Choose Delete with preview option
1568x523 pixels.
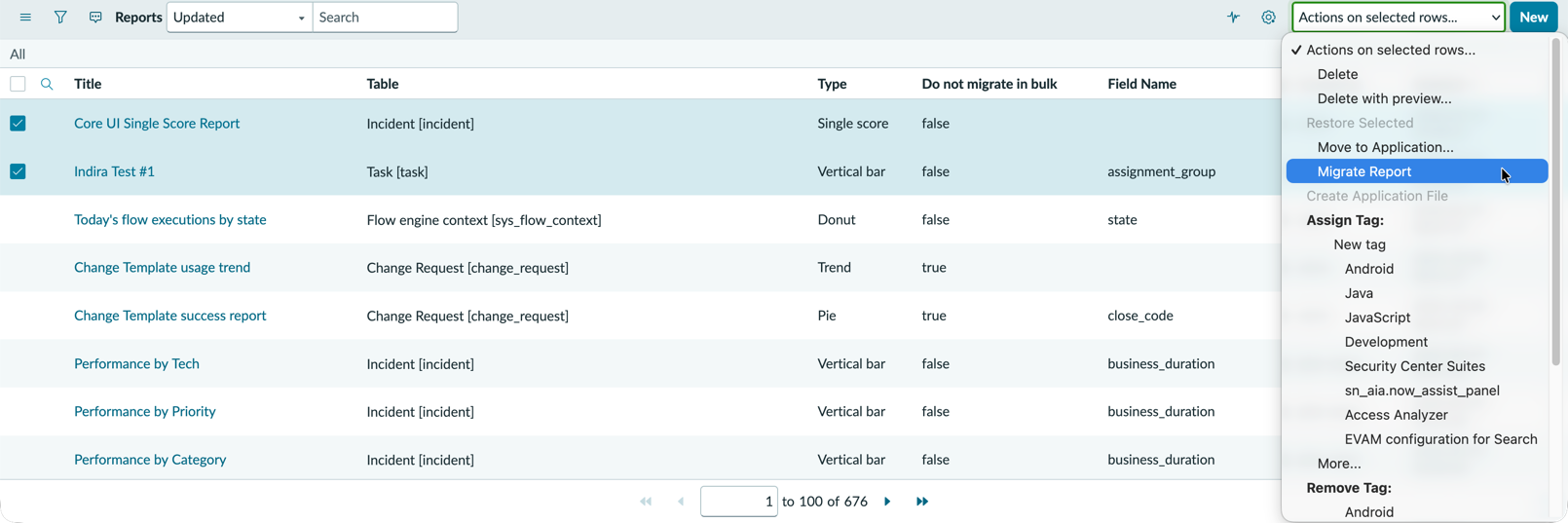1384,98
